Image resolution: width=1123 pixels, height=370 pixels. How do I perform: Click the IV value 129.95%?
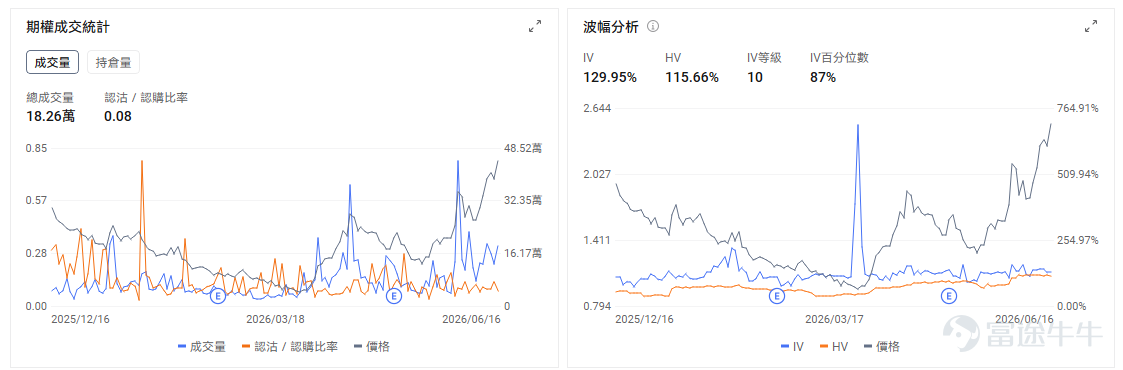pos(609,77)
